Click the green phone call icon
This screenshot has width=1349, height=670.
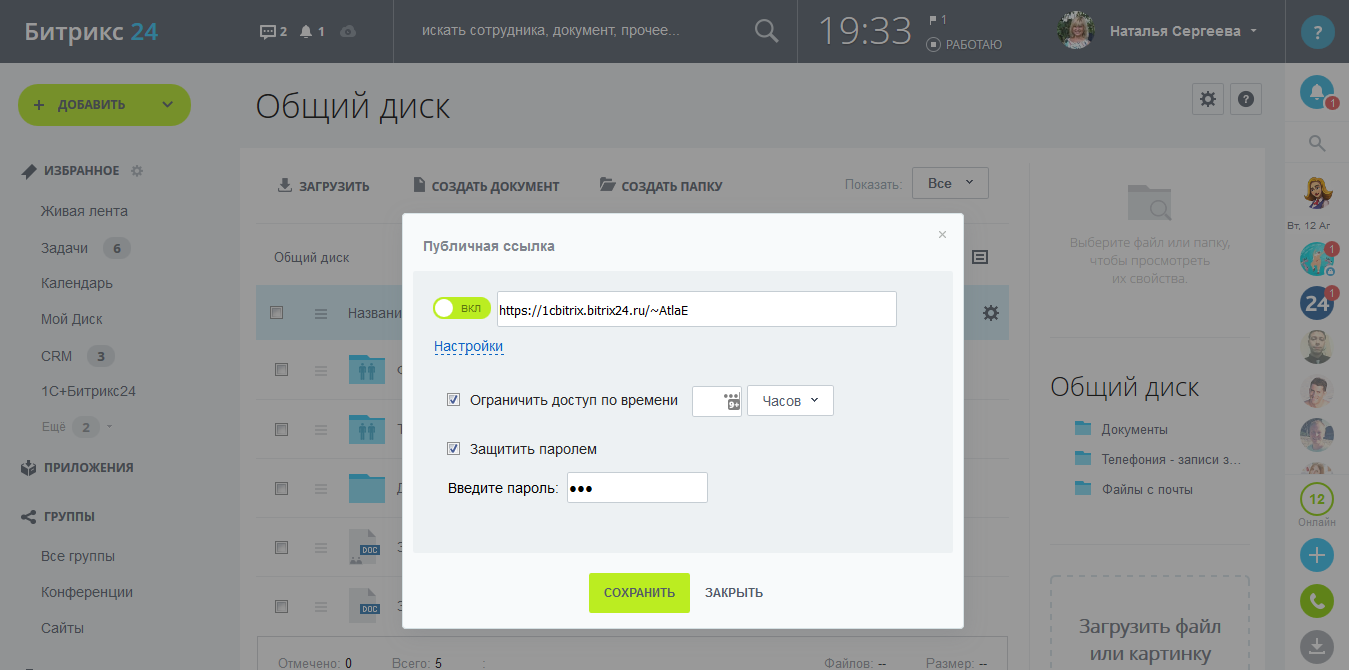(1316, 601)
